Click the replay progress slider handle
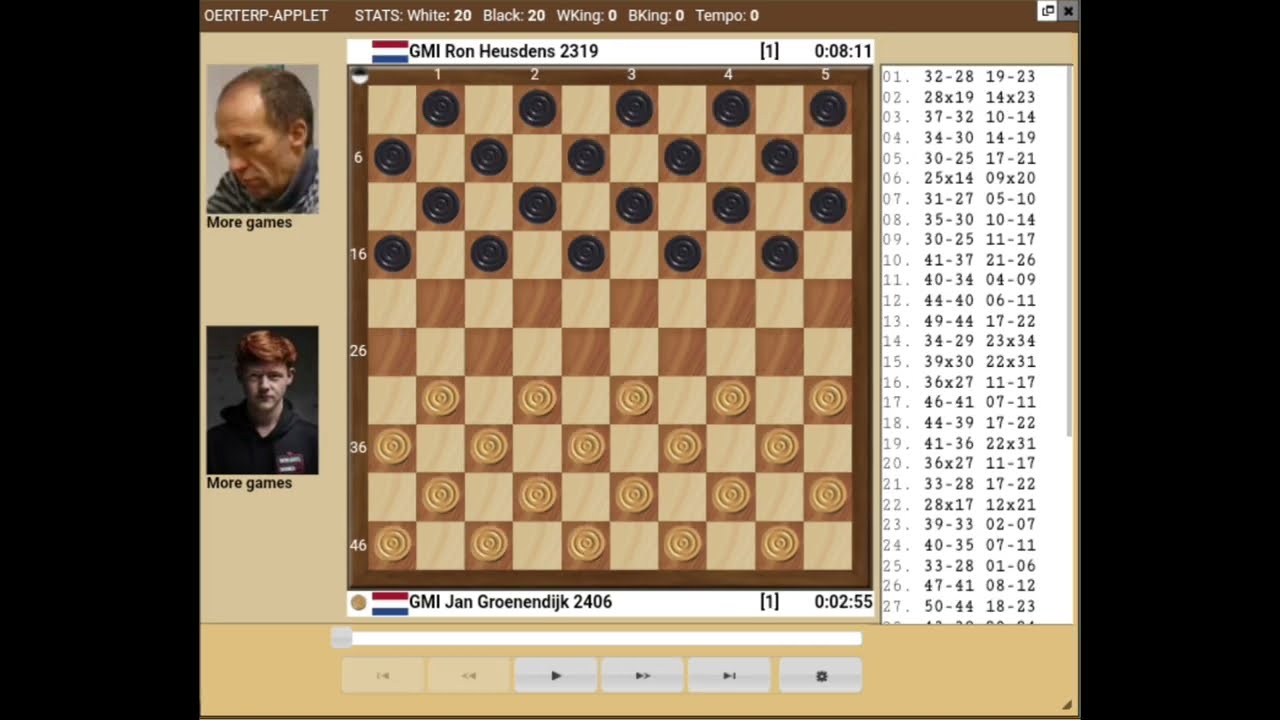 click(x=341, y=638)
